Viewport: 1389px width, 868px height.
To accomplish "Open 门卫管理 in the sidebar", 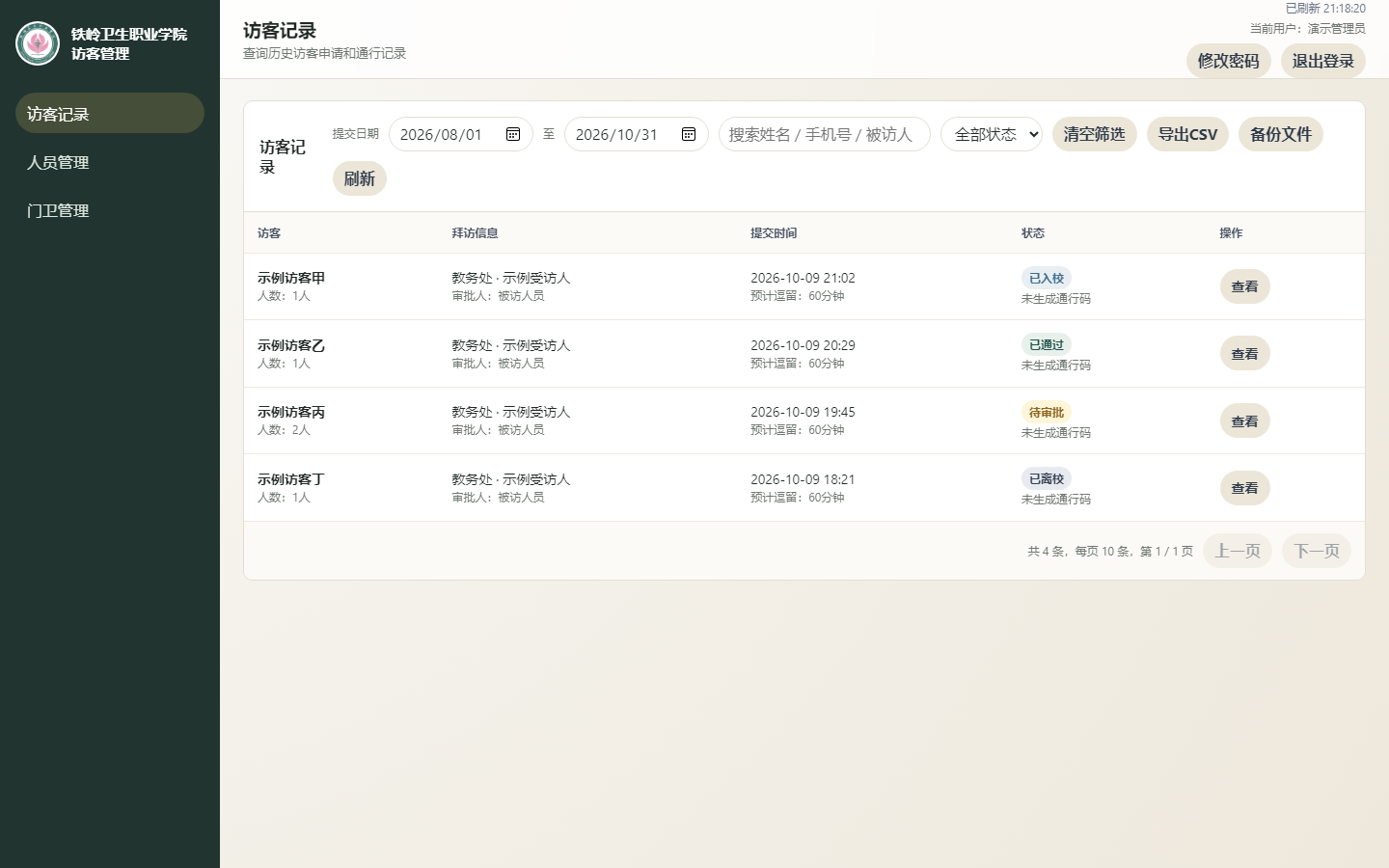I will click(x=110, y=210).
